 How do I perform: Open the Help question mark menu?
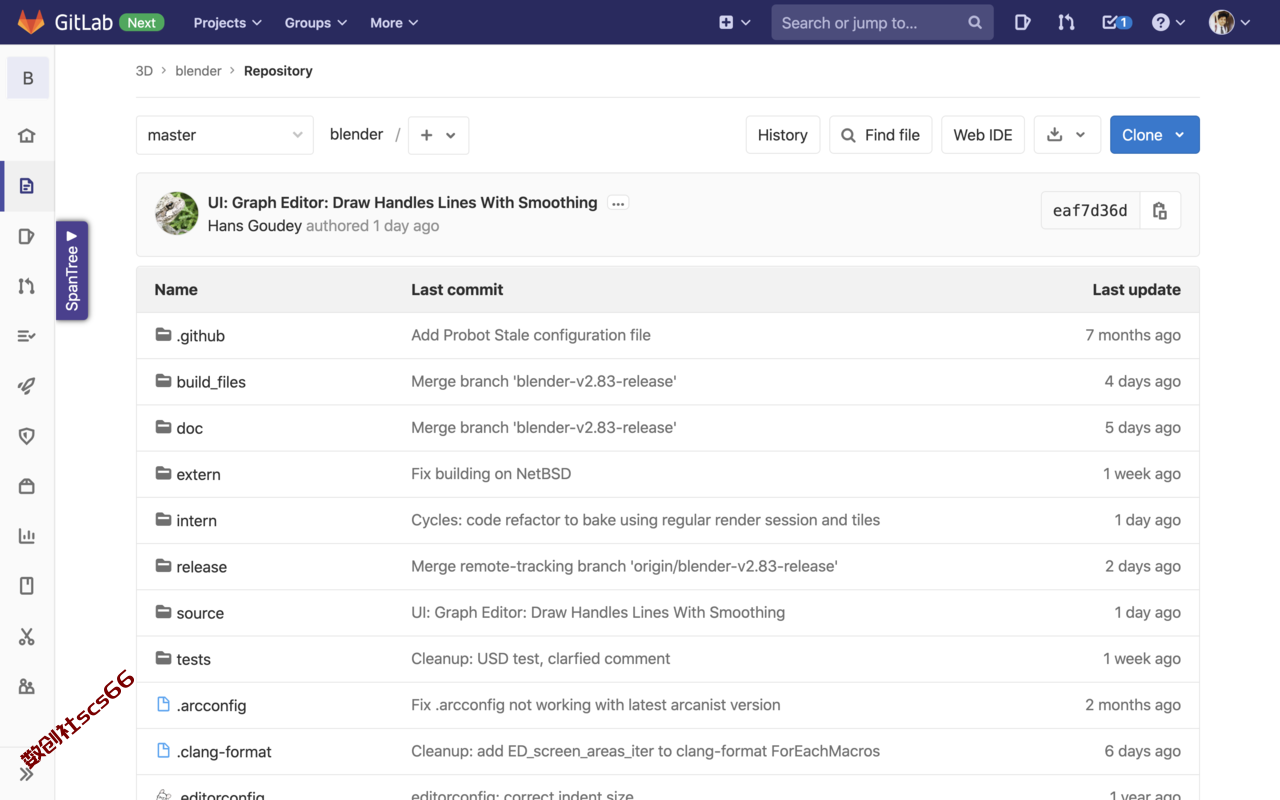[1168, 22]
